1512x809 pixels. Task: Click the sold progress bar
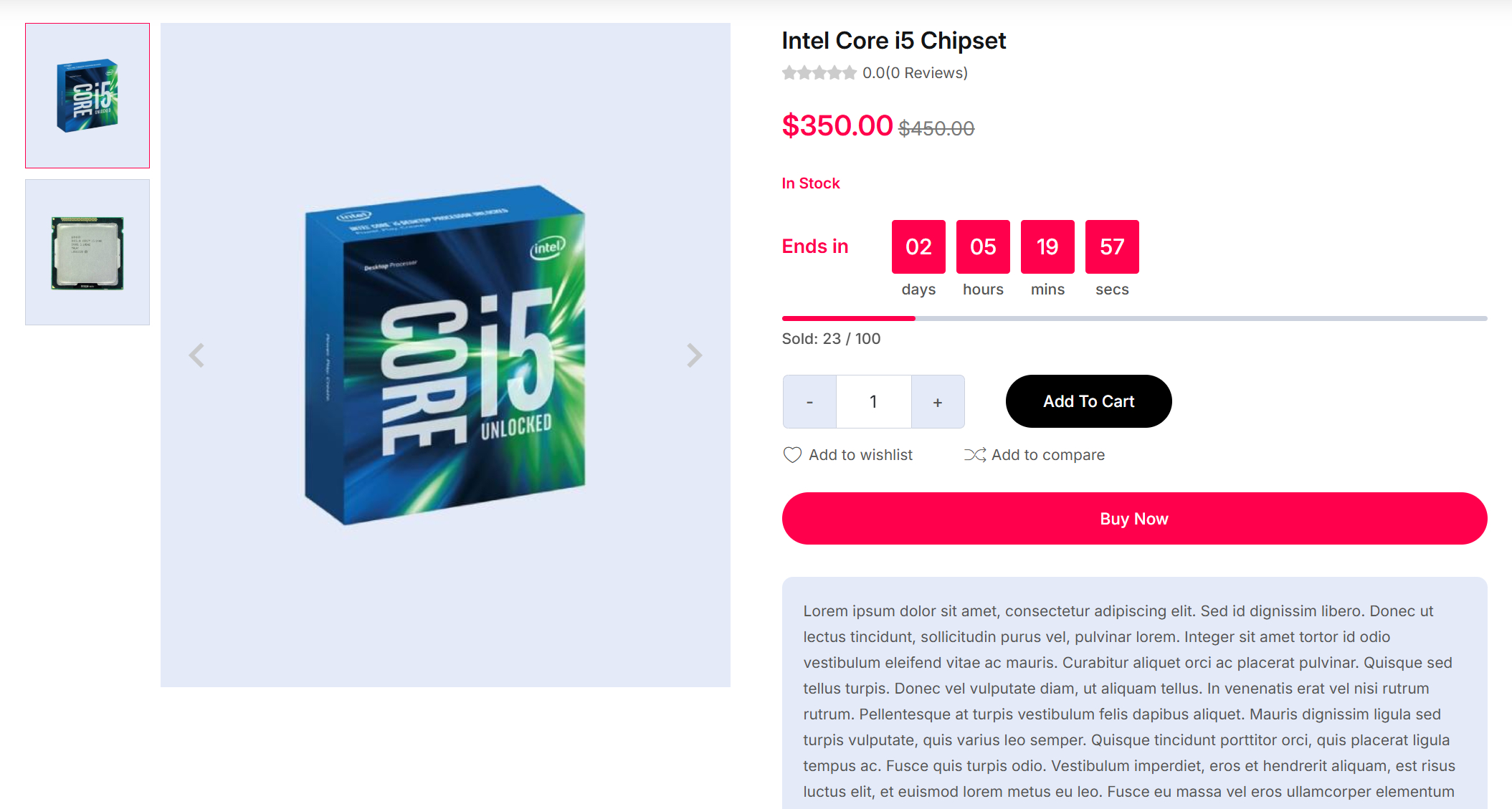tap(1134, 318)
